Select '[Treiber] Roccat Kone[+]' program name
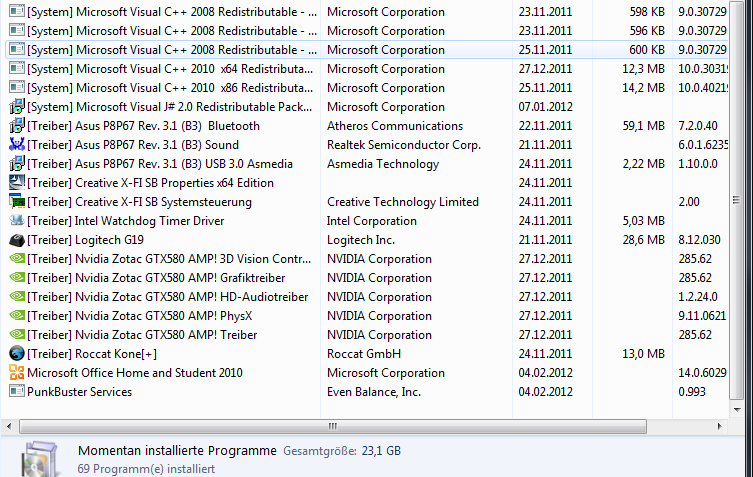Screen dimensions: 753x477 (x=92, y=354)
